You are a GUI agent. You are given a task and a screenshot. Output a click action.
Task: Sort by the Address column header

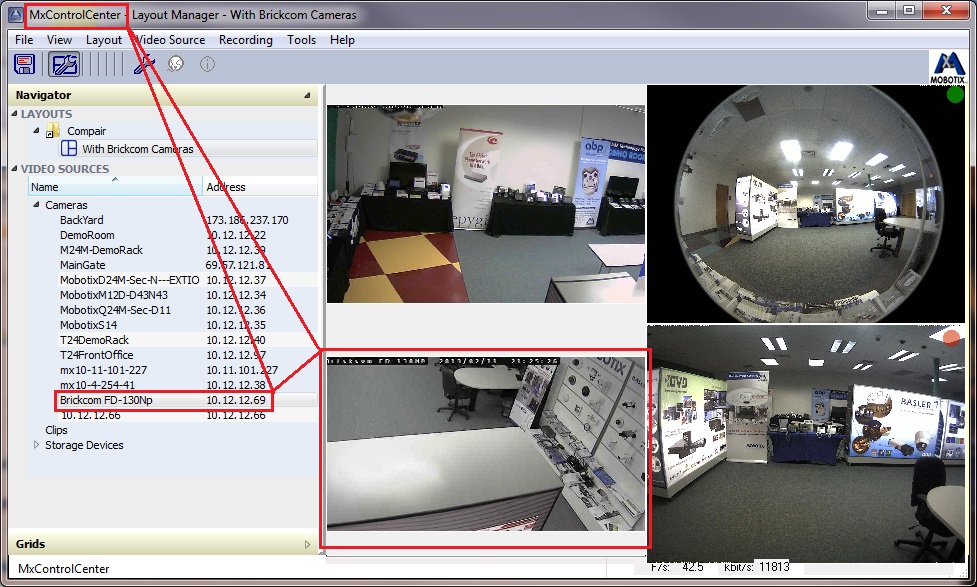[x=260, y=187]
